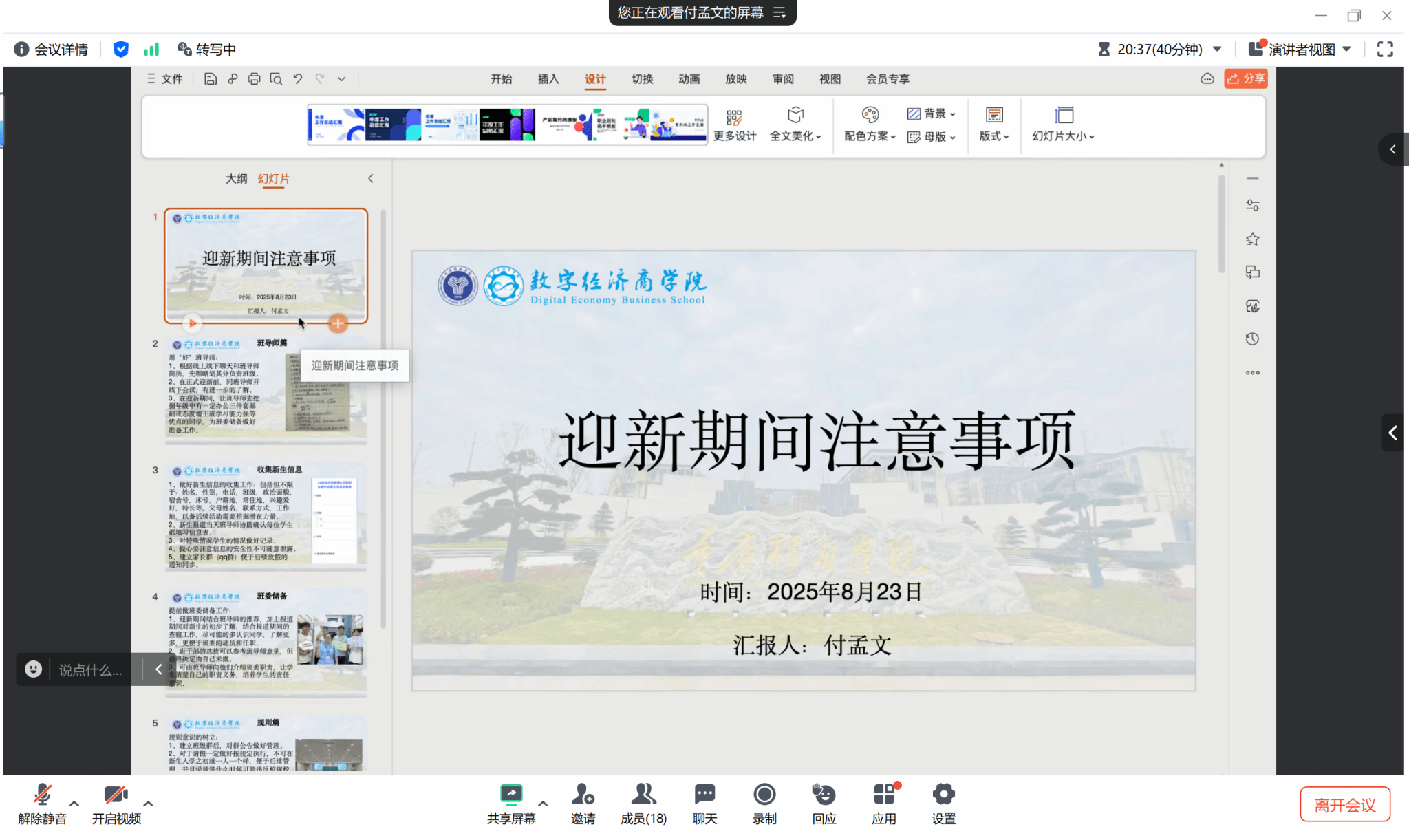Enter full screen mode icon
The width and height of the screenshot is (1409, 840).
pos(1385,50)
